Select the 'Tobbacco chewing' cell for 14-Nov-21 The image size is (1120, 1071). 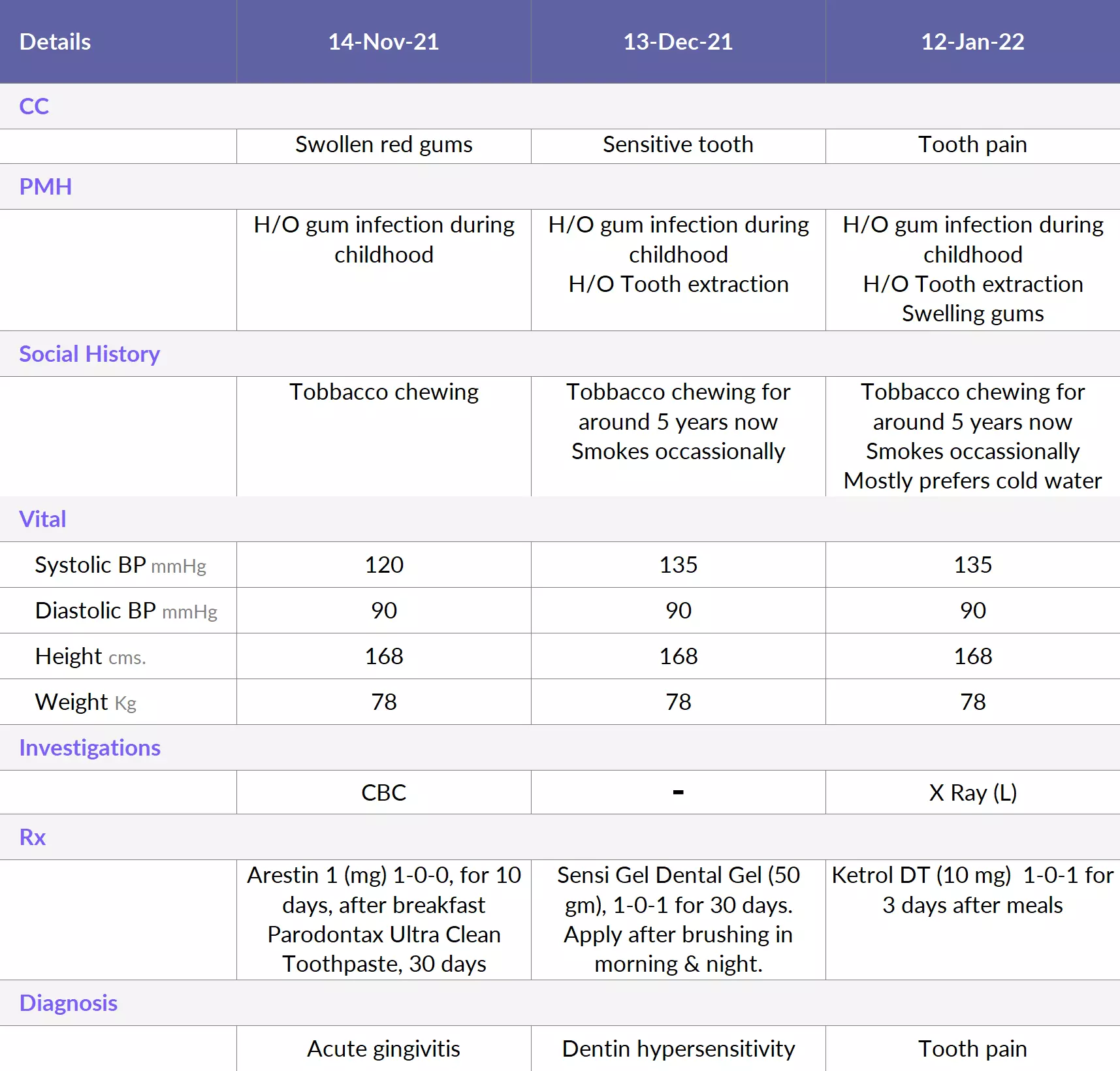[x=384, y=436]
